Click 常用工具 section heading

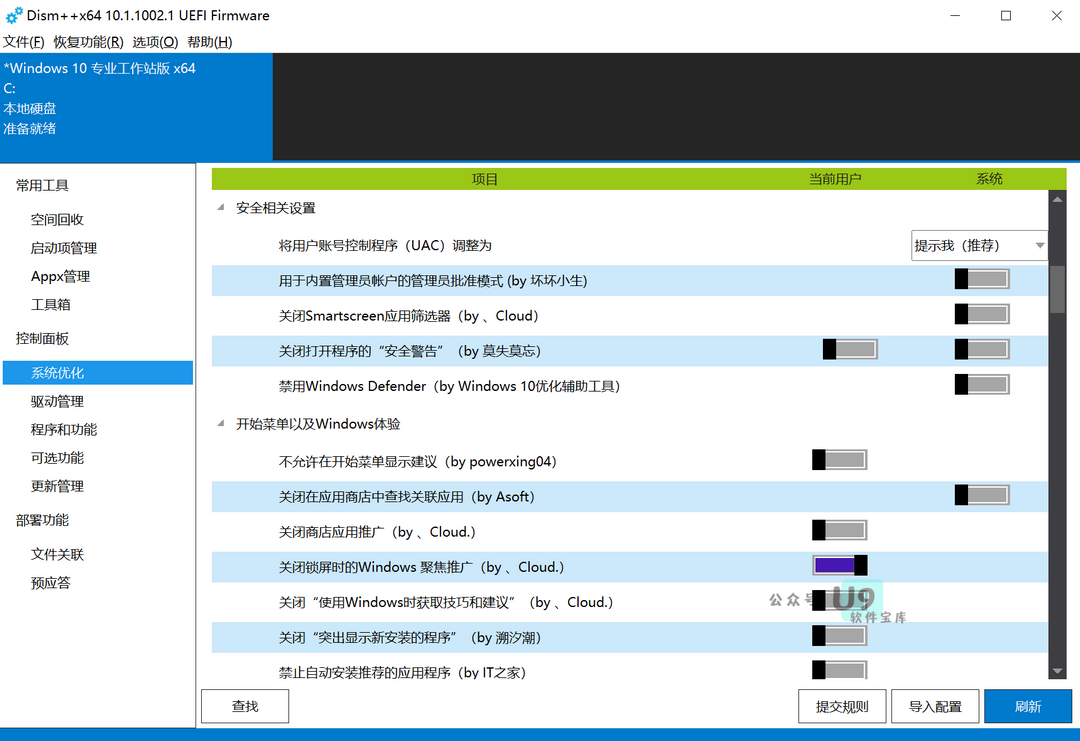click(42, 185)
